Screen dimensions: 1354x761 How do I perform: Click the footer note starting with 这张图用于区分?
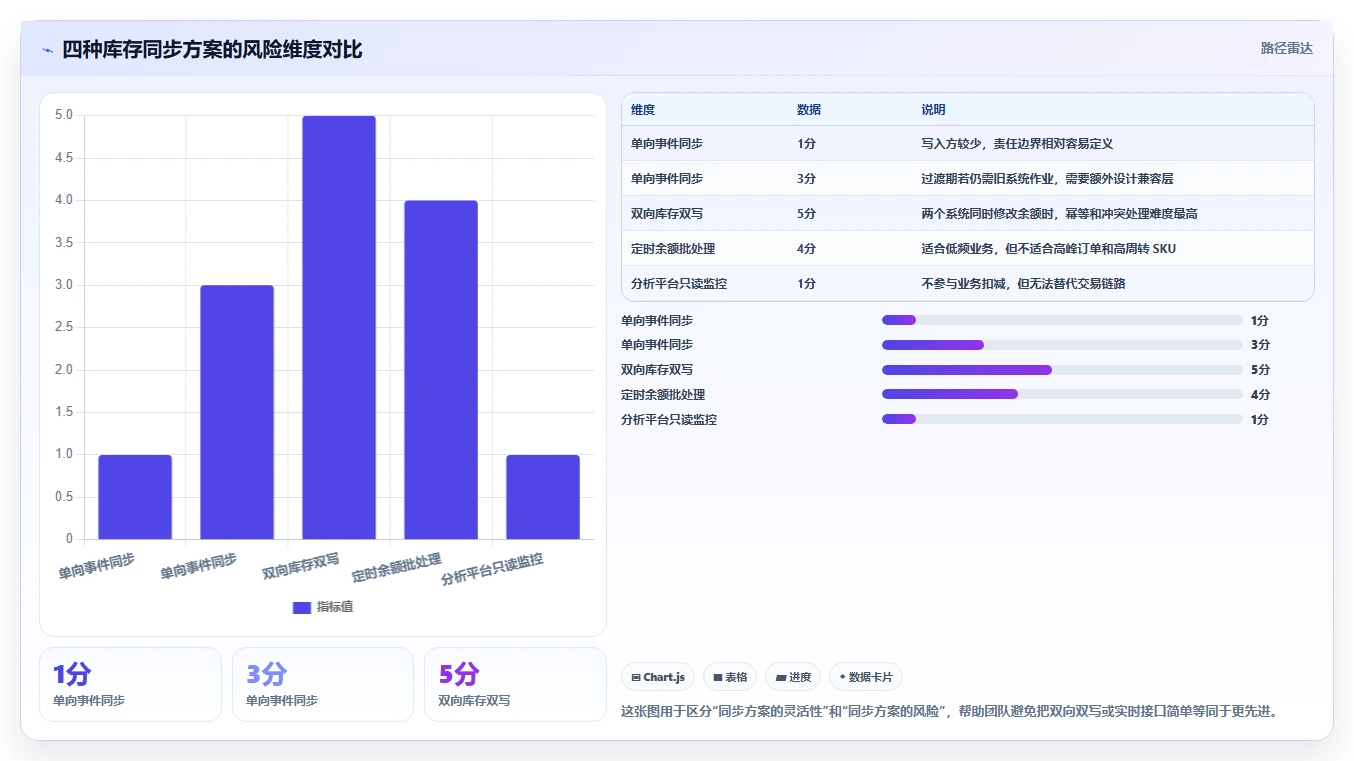951,712
